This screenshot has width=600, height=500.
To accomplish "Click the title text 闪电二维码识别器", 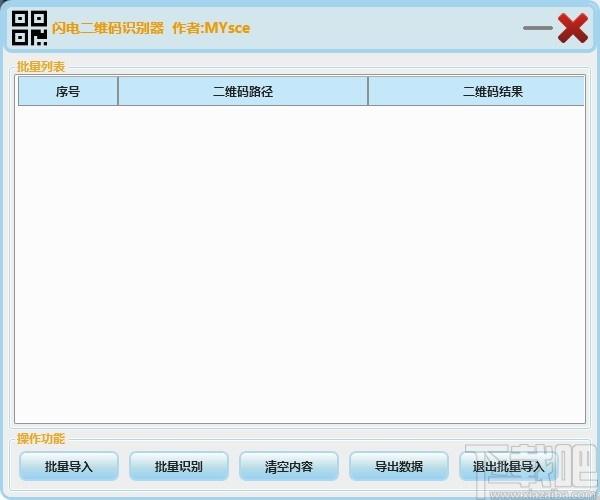I will click(x=108, y=28).
